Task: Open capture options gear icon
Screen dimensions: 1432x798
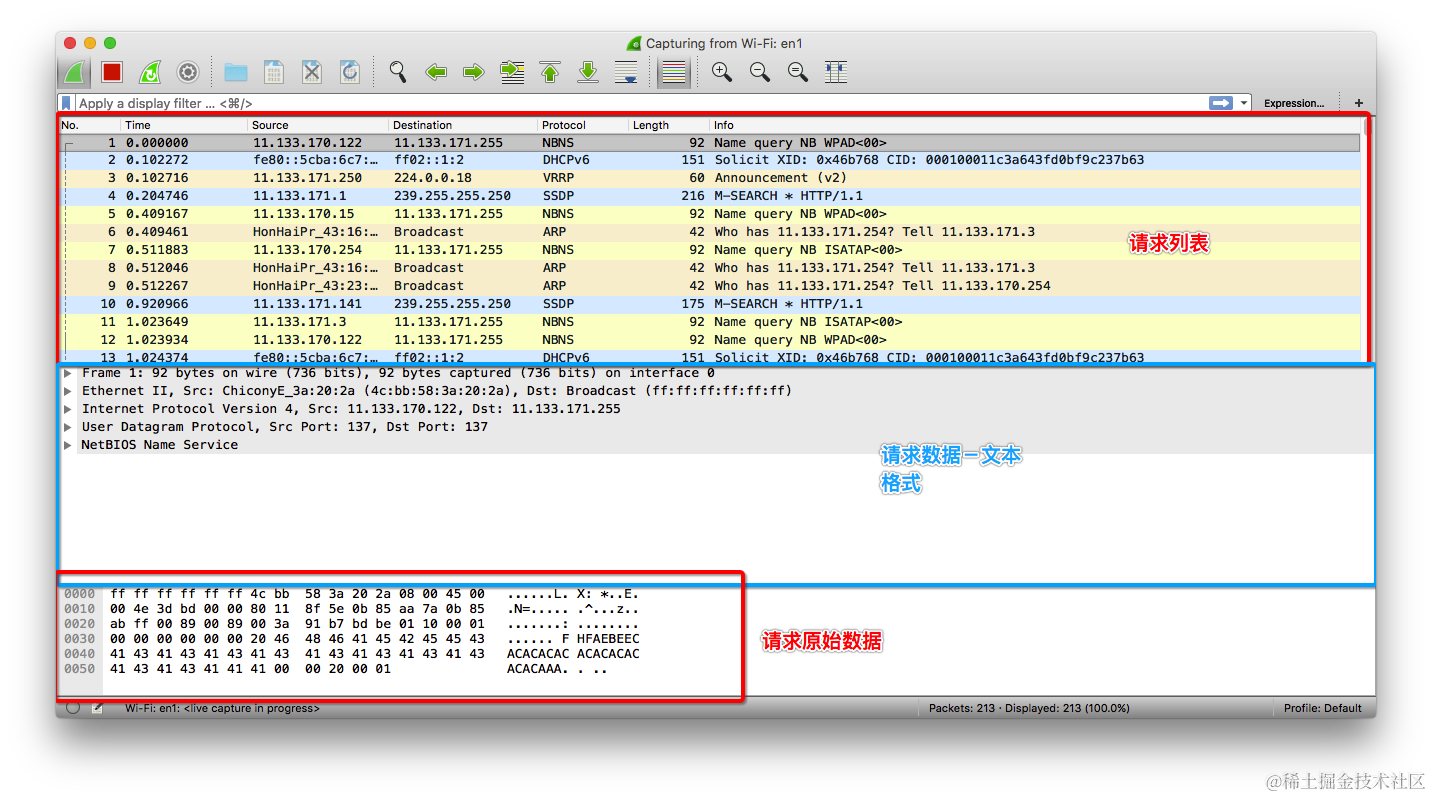Action: point(188,72)
